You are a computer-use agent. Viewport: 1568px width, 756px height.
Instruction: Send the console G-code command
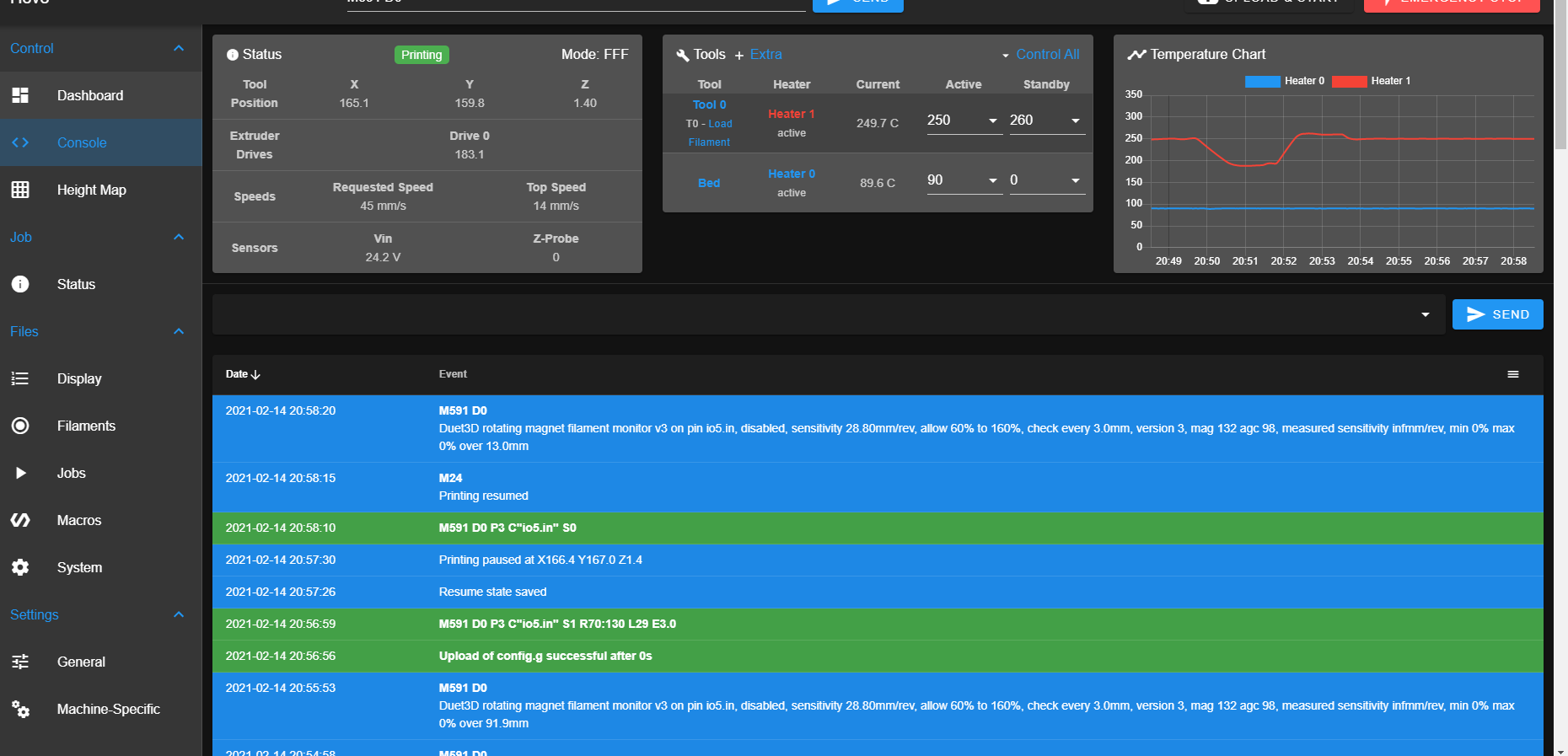point(1497,314)
